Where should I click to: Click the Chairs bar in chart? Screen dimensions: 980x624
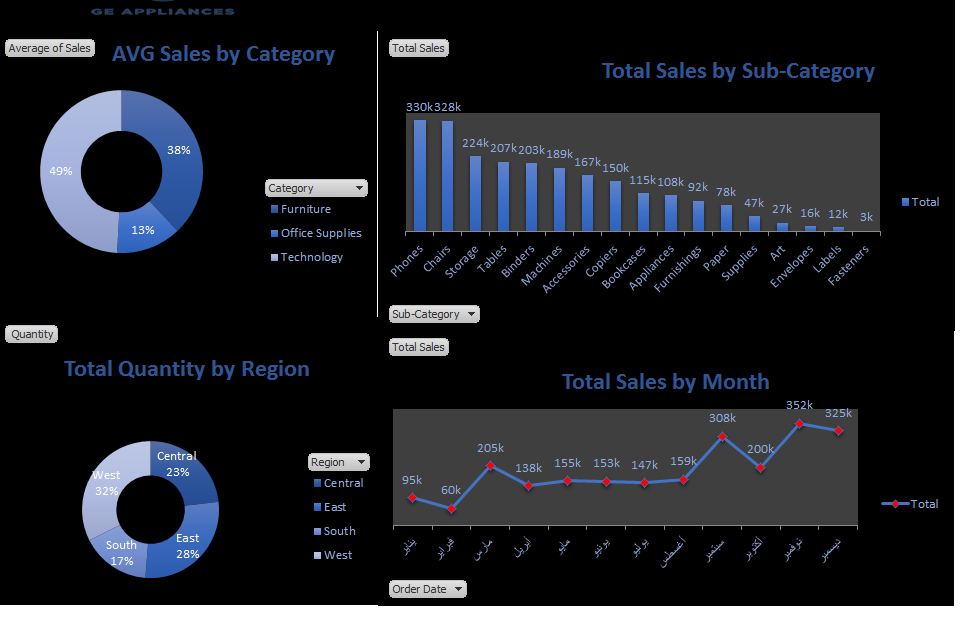(x=447, y=176)
